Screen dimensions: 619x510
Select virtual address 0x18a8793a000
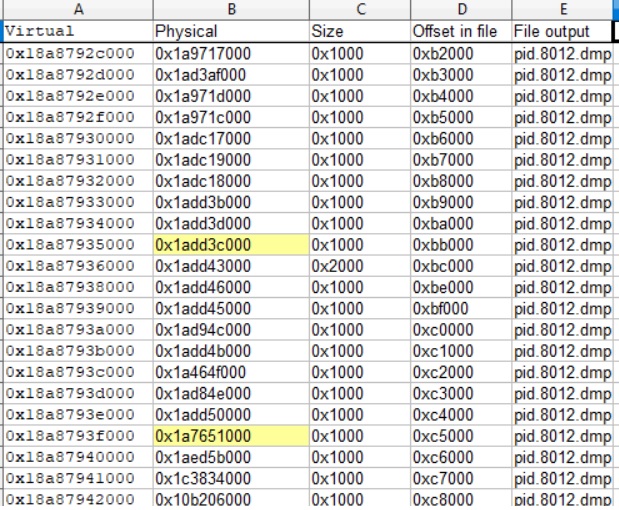coord(78,330)
